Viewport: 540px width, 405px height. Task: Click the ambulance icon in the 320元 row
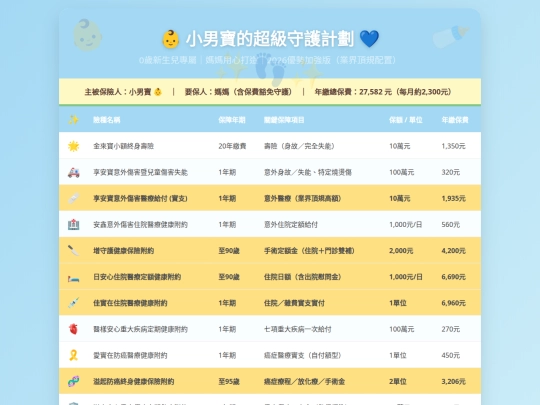[73, 172]
